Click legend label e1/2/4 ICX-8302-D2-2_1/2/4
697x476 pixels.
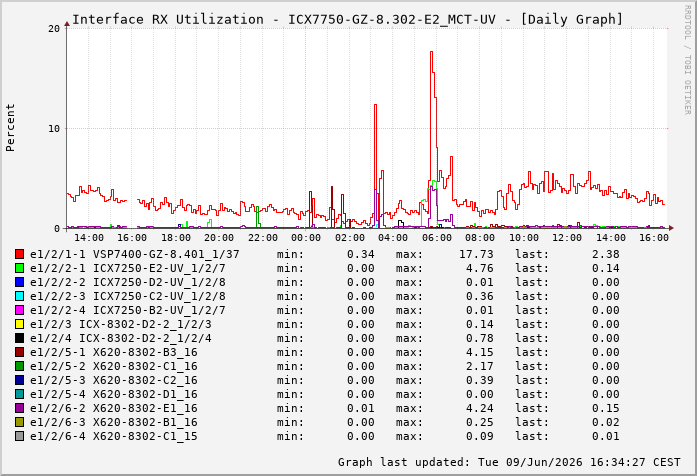pyautogui.click(x=120, y=338)
